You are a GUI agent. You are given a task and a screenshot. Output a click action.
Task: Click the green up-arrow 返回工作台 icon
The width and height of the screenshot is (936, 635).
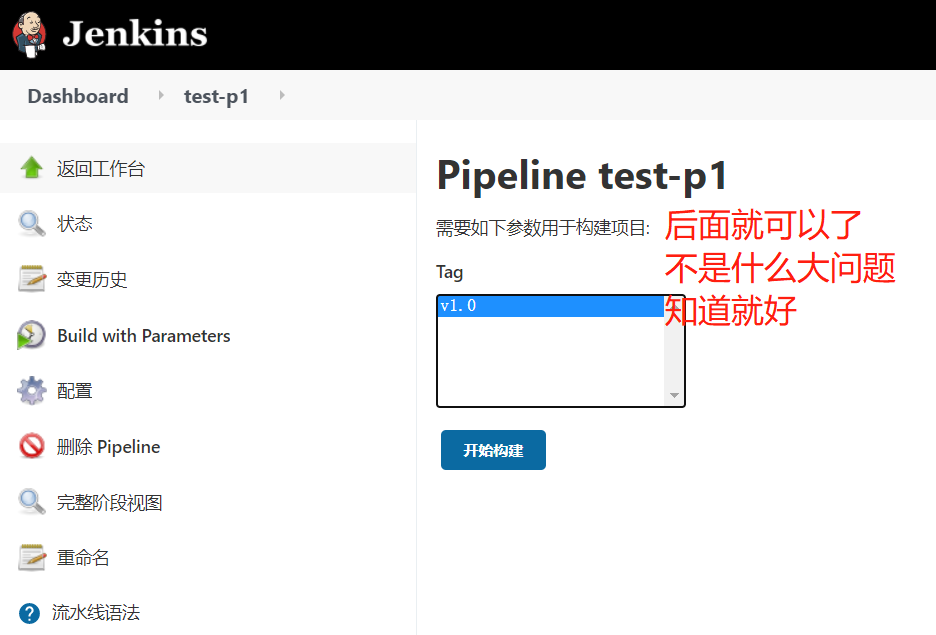point(31,168)
